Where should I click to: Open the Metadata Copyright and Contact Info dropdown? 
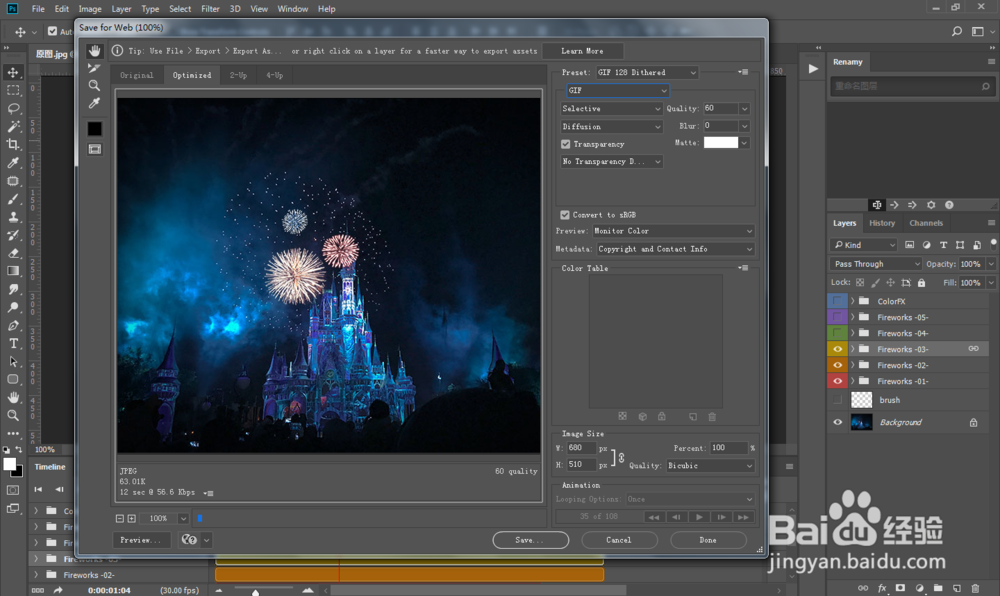(x=675, y=249)
